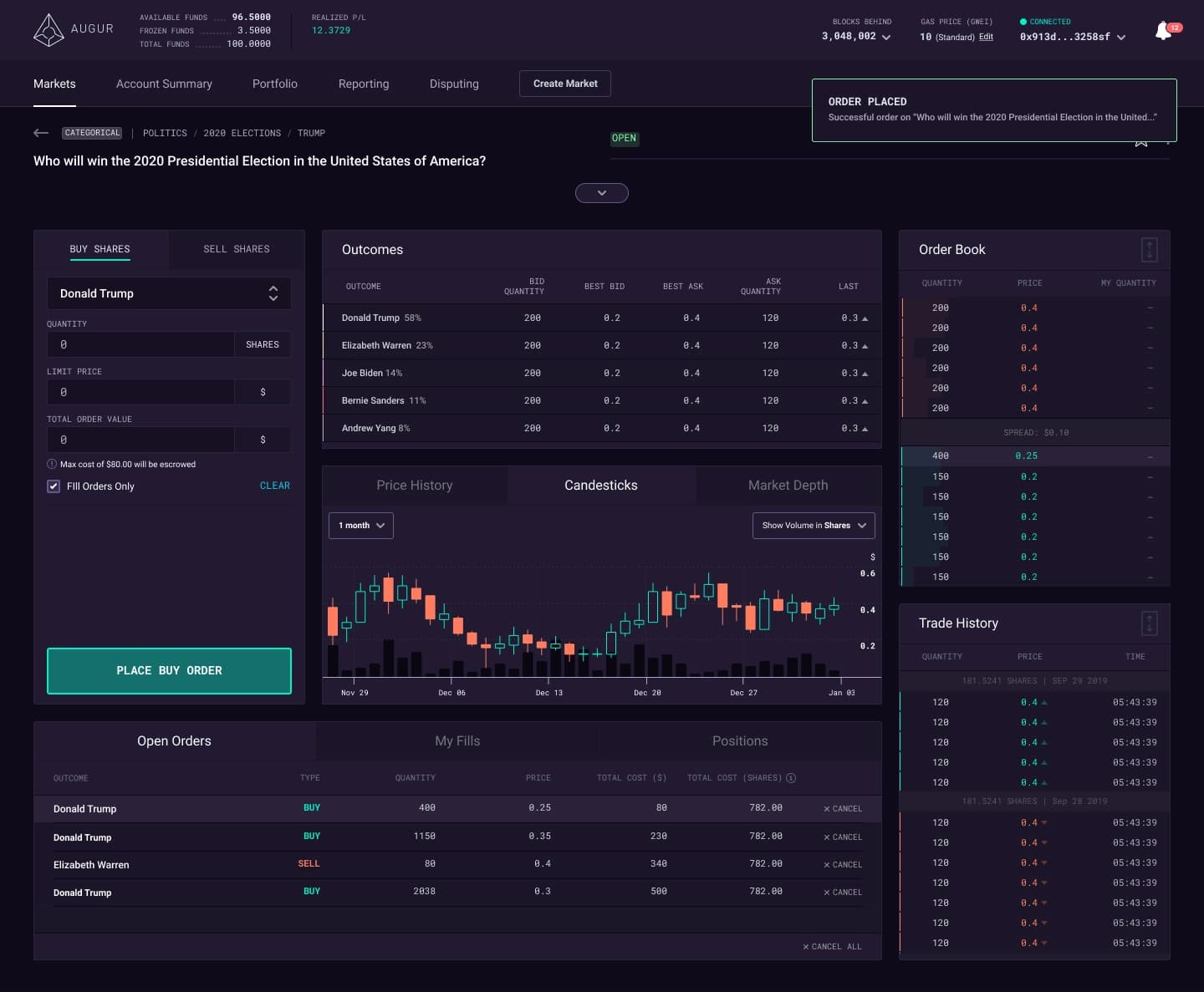Open the Donald Trump outcome selector
The width and height of the screenshot is (1204, 992).
[169, 293]
